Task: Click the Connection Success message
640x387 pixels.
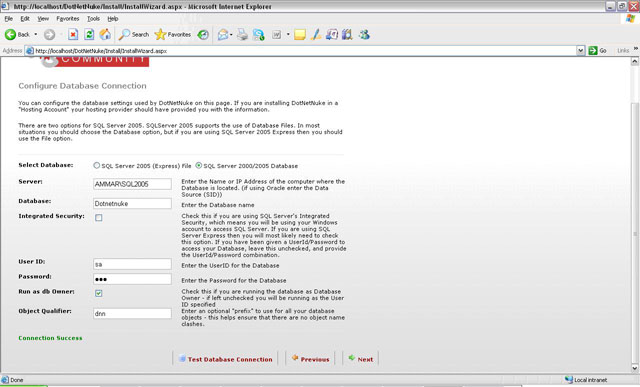Action: [50, 338]
